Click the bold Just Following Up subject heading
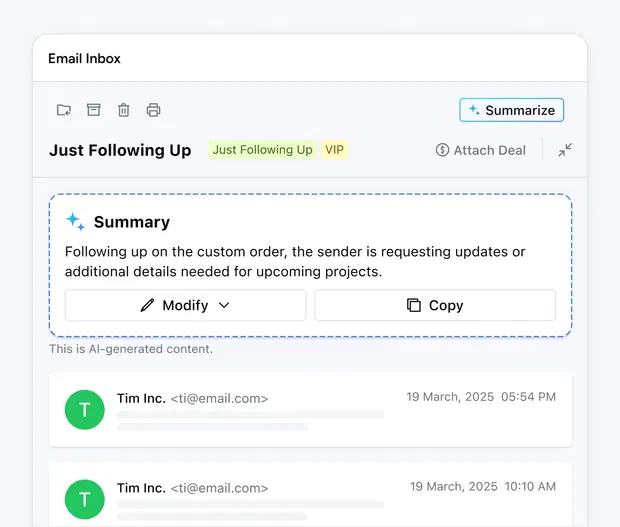This screenshot has width=620, height=527. [x=120, y=150]
